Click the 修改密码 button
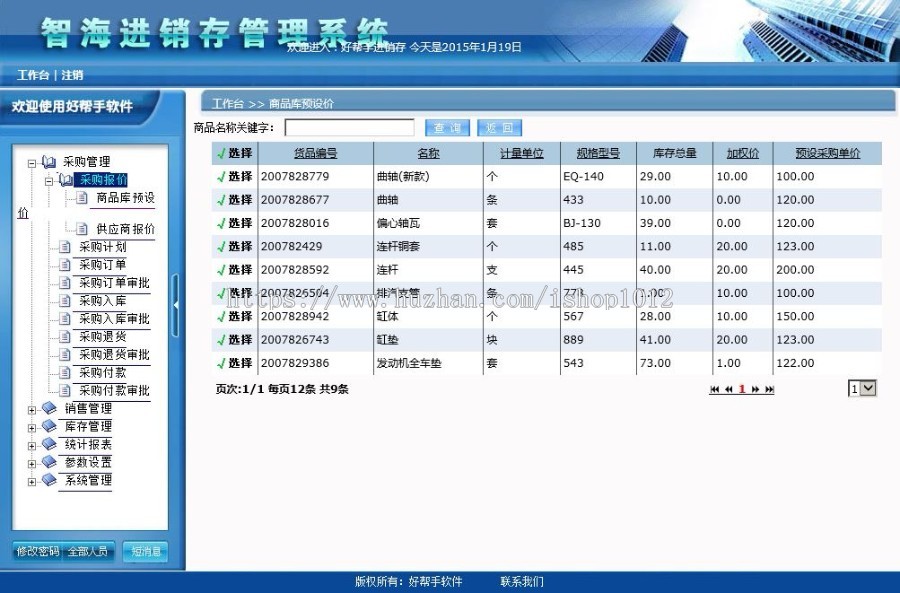The height and width of the screenshot is (593, 900). (37, 552)
